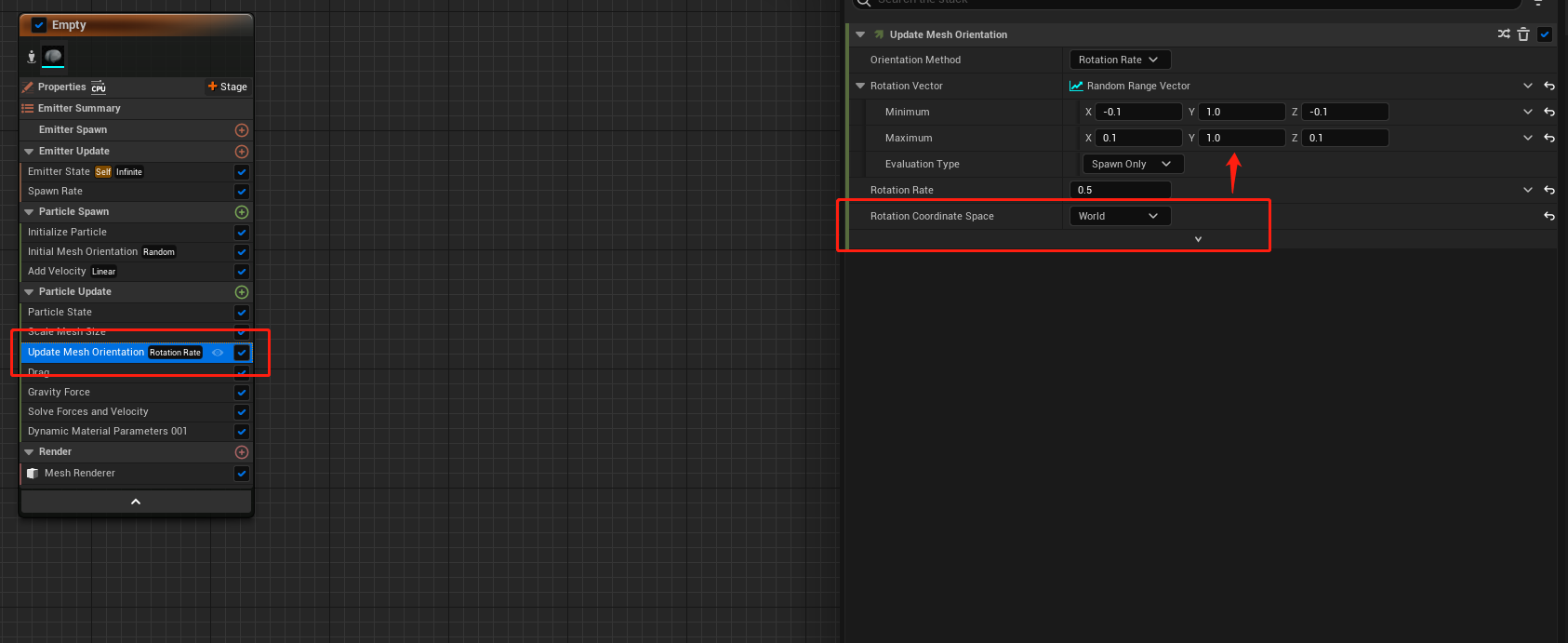Click the add module icon for Particle Update
Viewport: 1568px width, 643px height.
pos(242,292)
